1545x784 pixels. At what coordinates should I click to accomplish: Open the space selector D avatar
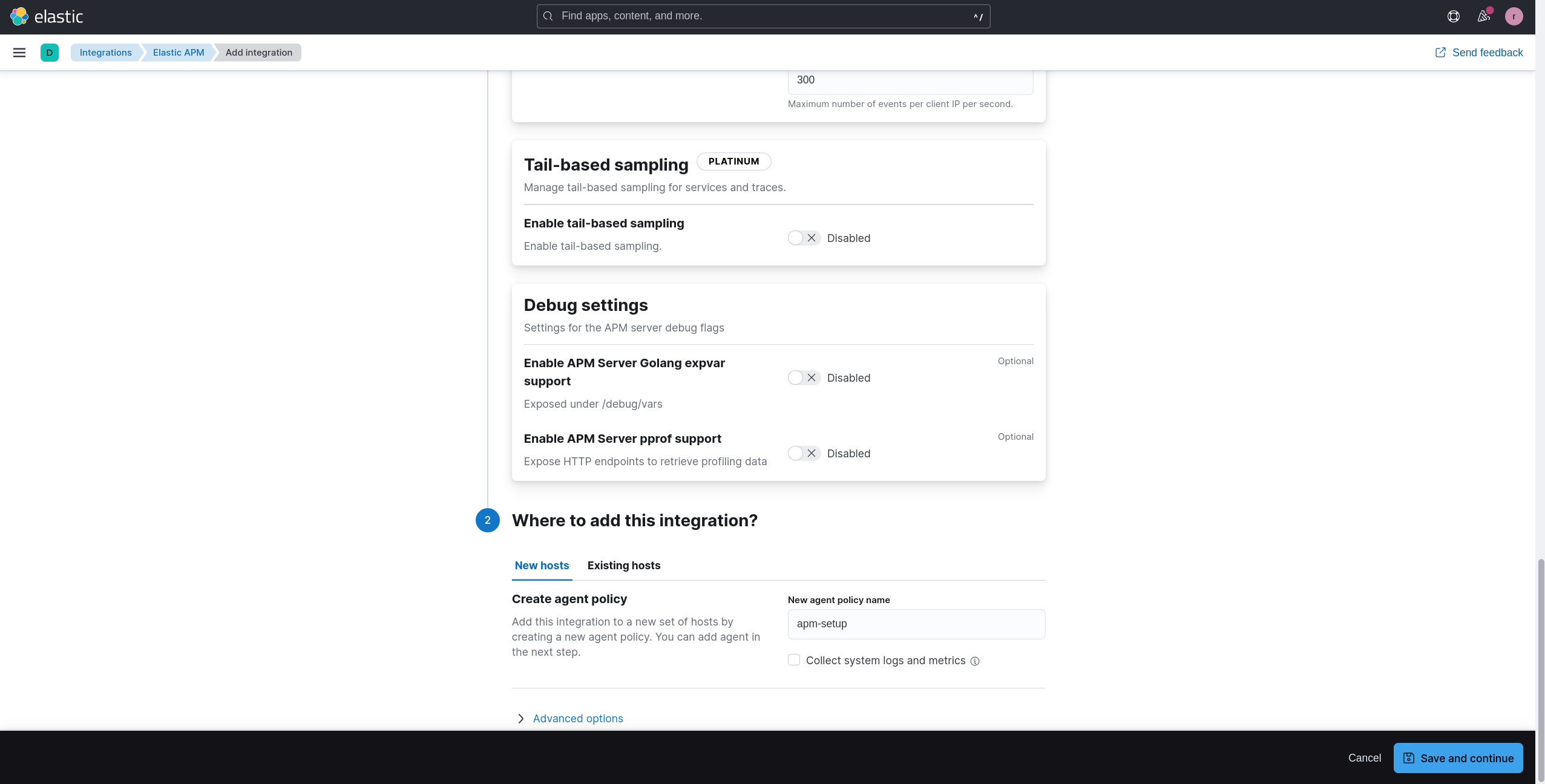pyautogui.click(x=50, y=53)
